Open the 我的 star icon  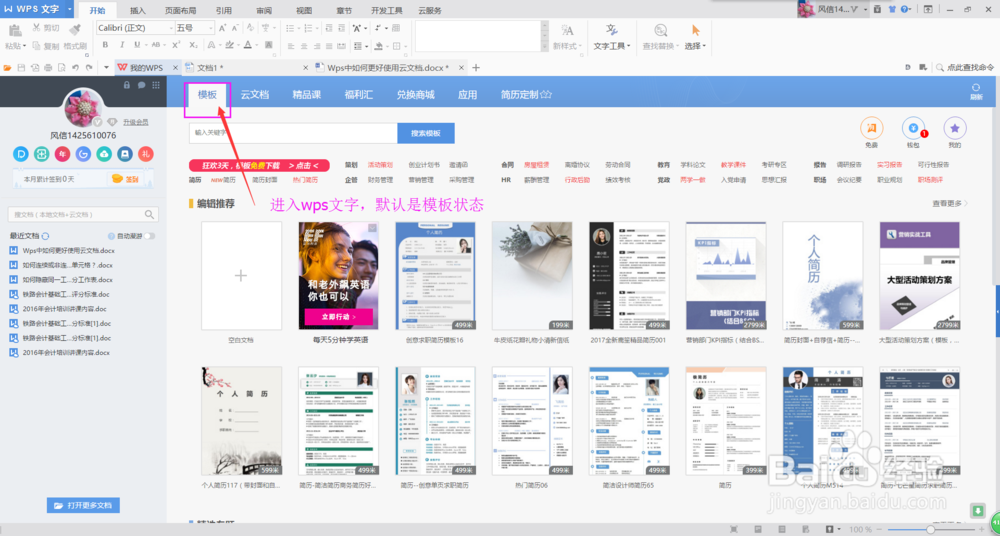(955, 128)
